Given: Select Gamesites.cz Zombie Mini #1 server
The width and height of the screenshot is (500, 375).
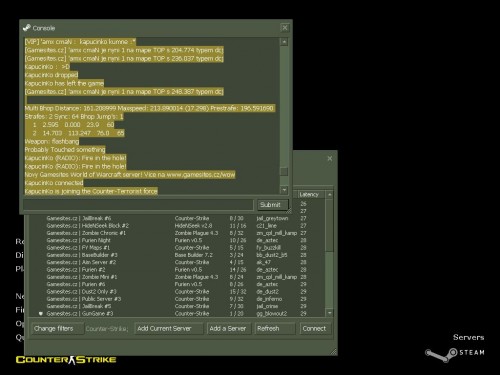Looking at the screenshot, I should click(177, 277).
